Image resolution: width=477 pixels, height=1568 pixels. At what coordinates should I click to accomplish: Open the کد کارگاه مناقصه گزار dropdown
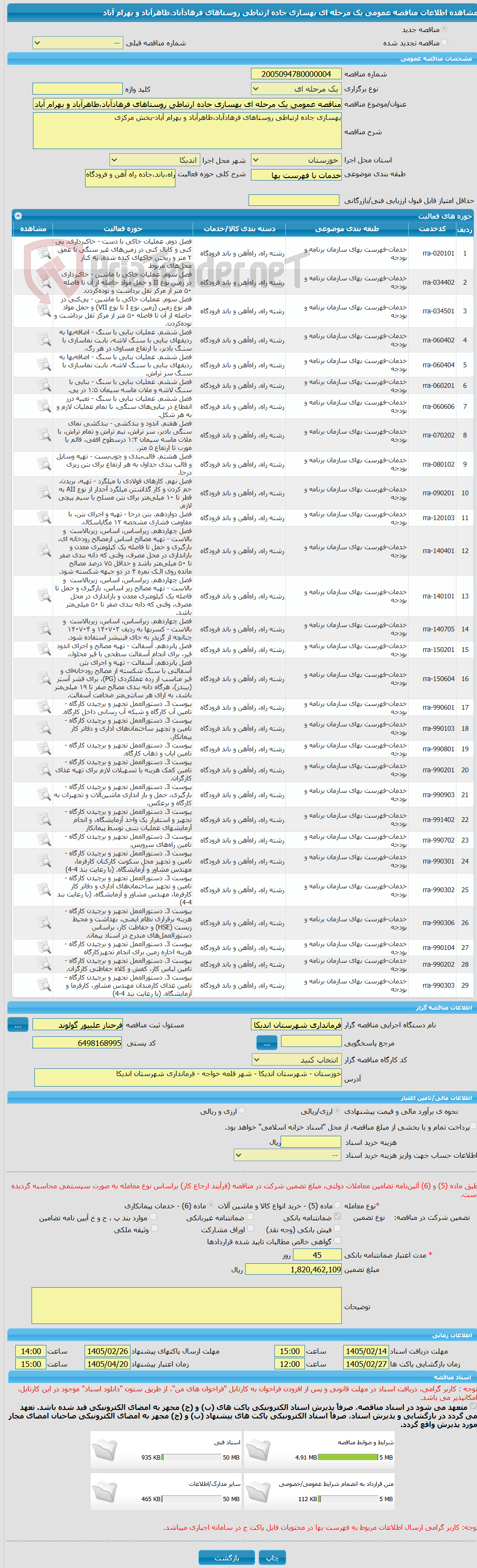(296, 1060)
